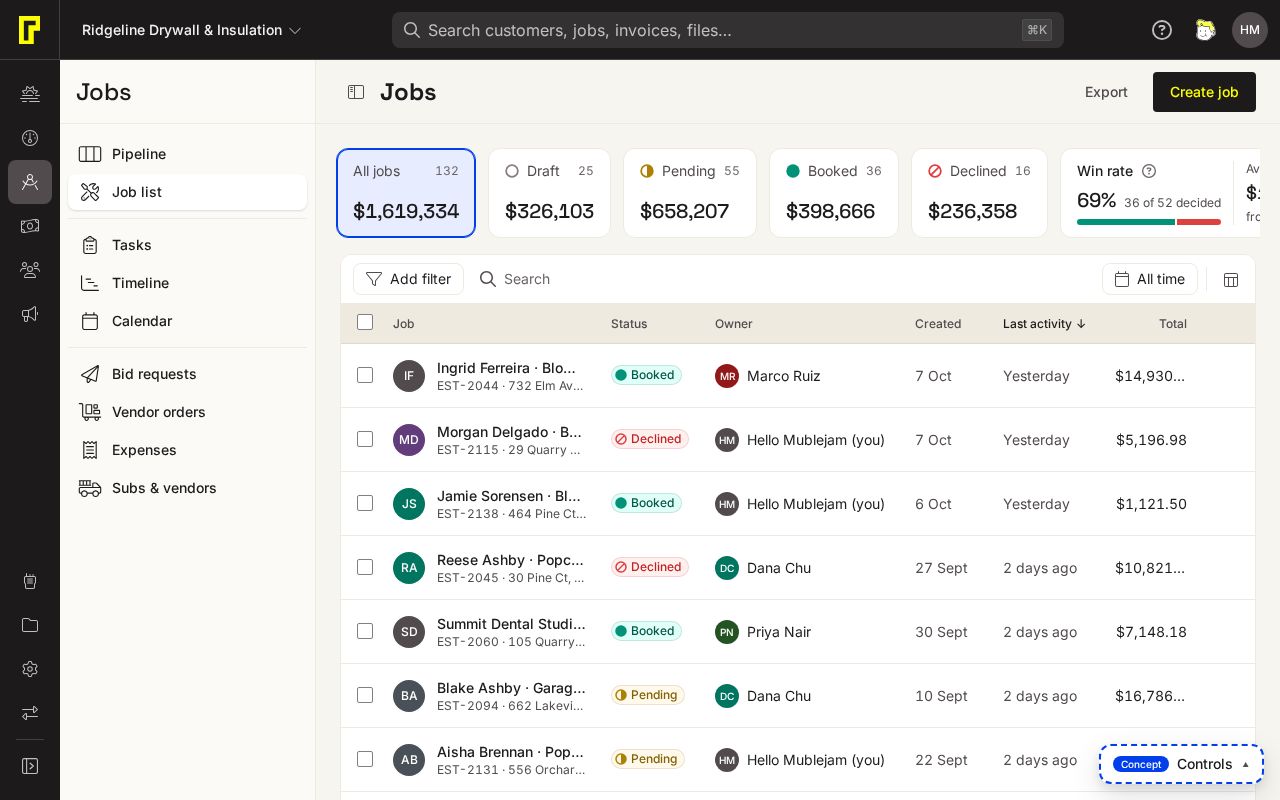Click the cartoon face assistant icon
This screenshot has height=800, width=1280.
point(1205,30)
